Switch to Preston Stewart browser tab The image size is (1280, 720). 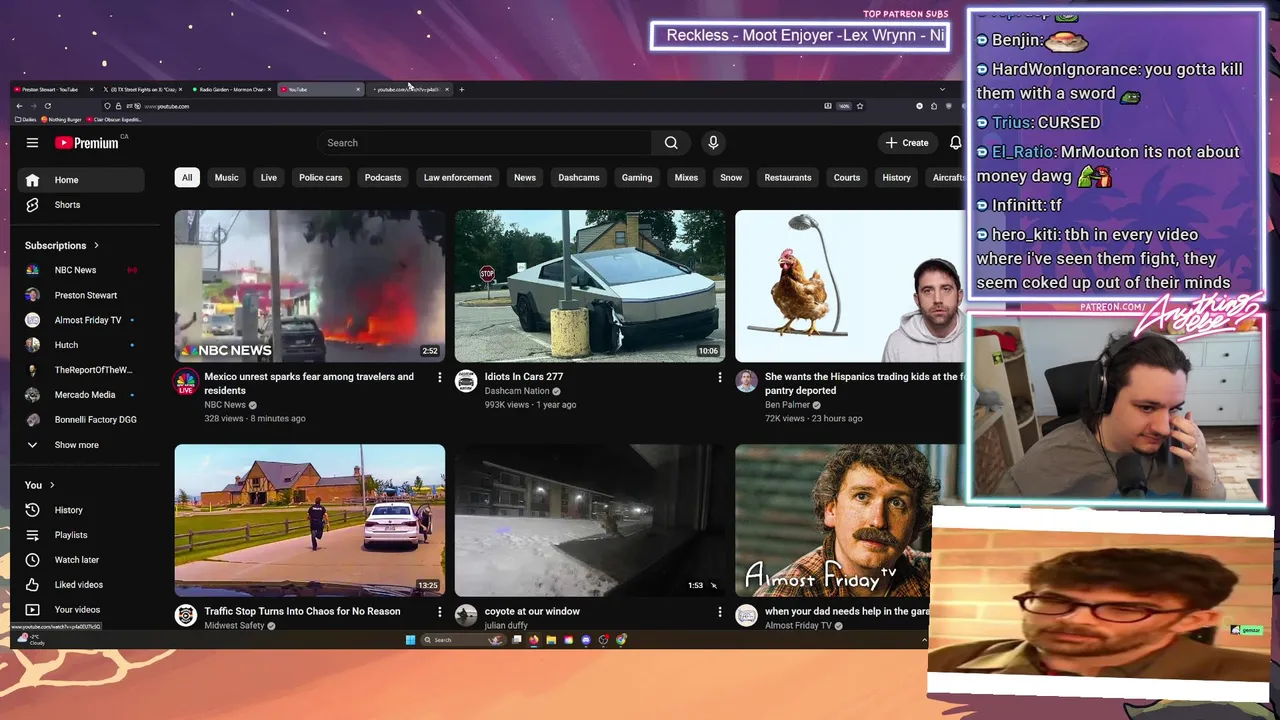[x=53, y=90]
